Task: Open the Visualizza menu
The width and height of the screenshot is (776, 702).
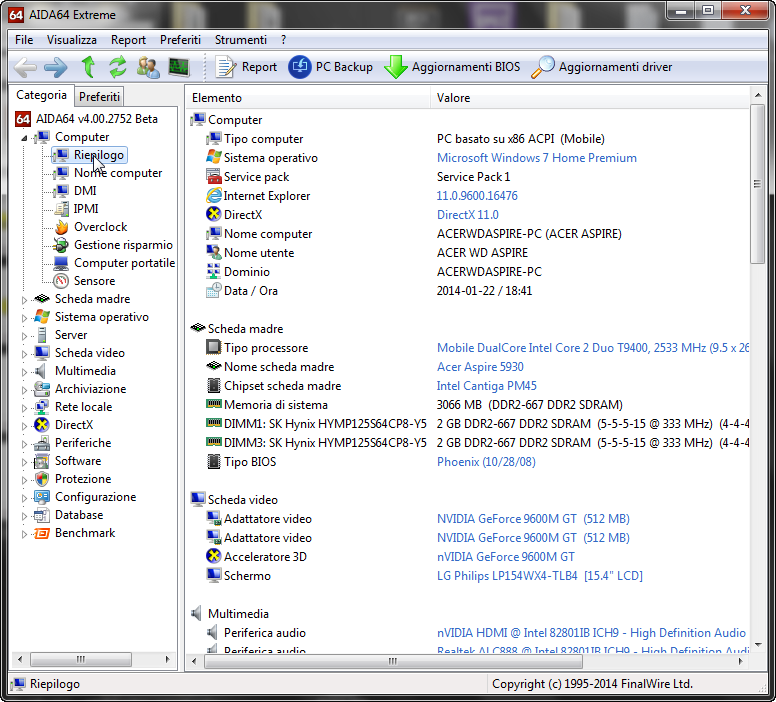Action: [72, 40]
